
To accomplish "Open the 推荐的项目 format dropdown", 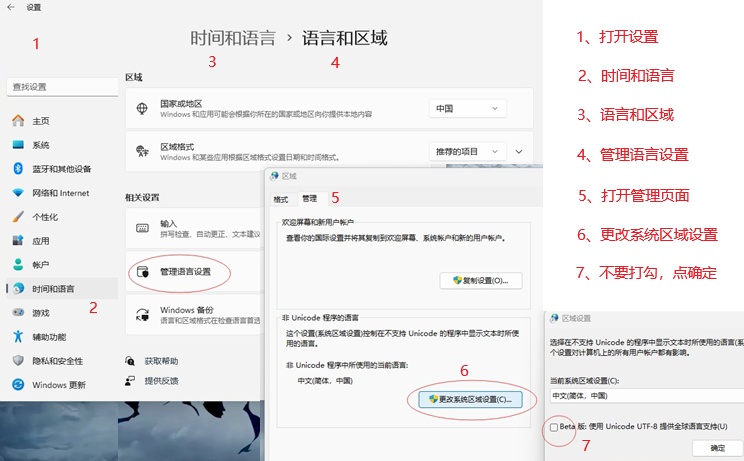I will [x=467, y=151].
